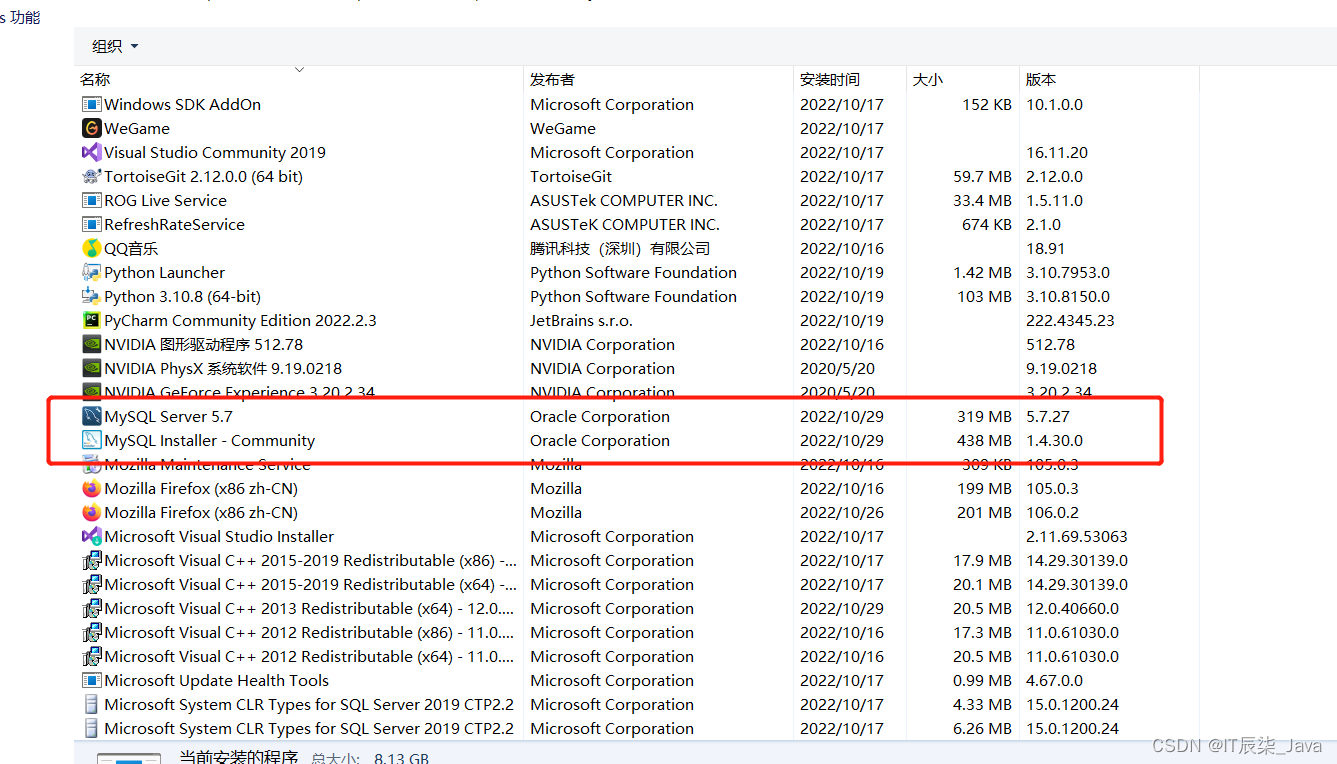Click the Firefox icon with version 106.0.2
The image size is (1337, 764).
[91, 512]
